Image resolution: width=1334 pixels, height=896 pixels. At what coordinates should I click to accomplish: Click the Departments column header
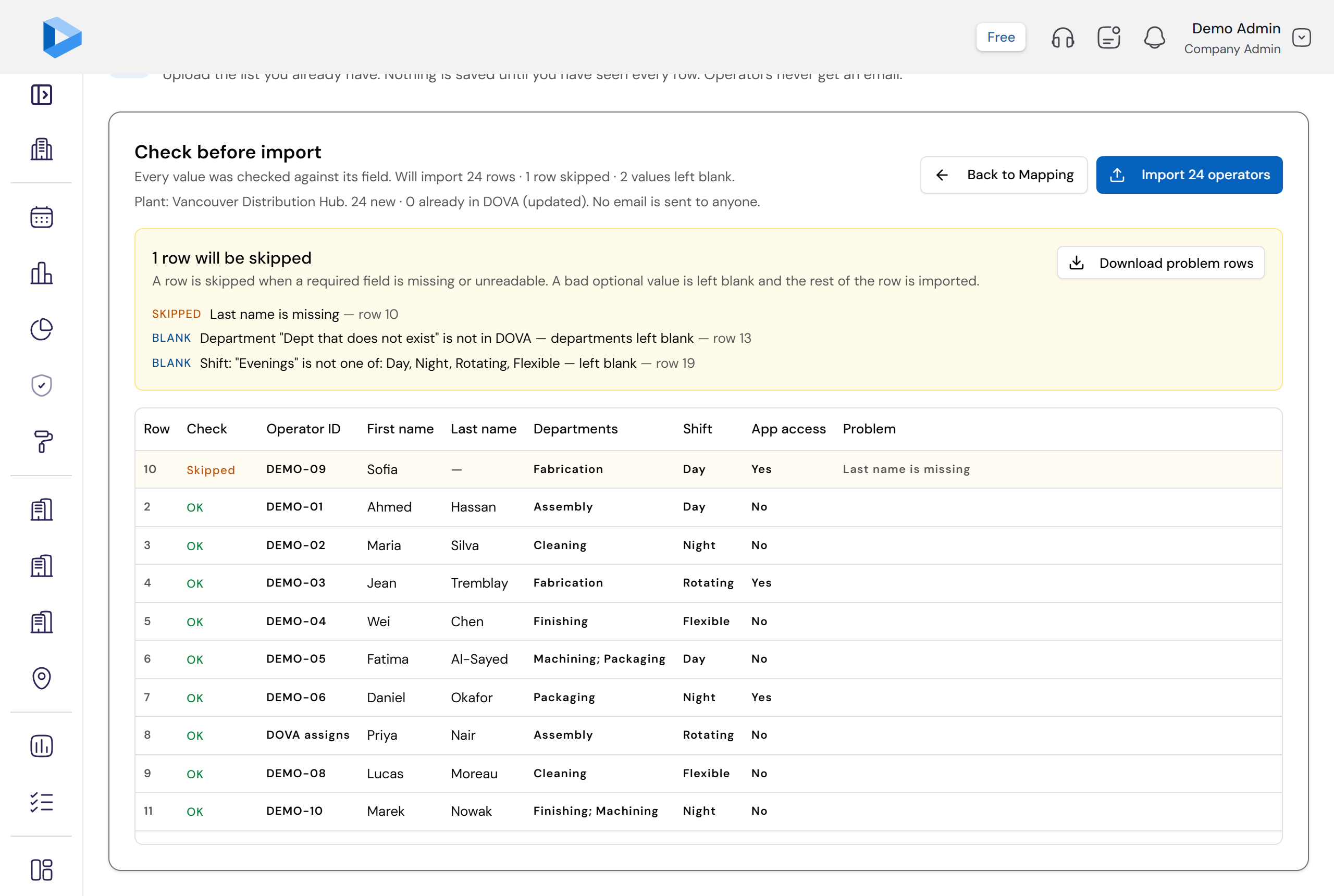coord(575,429)
